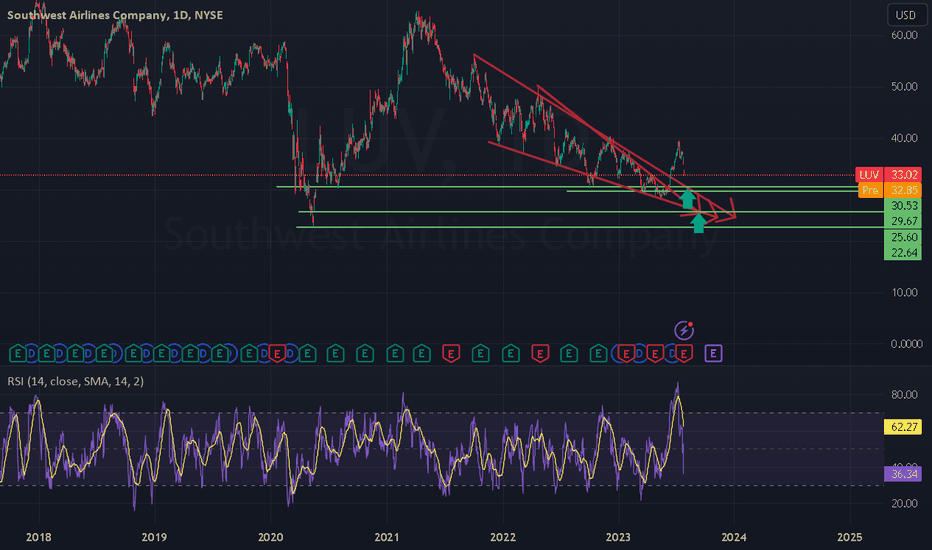Open the only red earnings marker before 2021
Image resolution: width=932 pixels, height=550 pixels.
coord(277,354)
